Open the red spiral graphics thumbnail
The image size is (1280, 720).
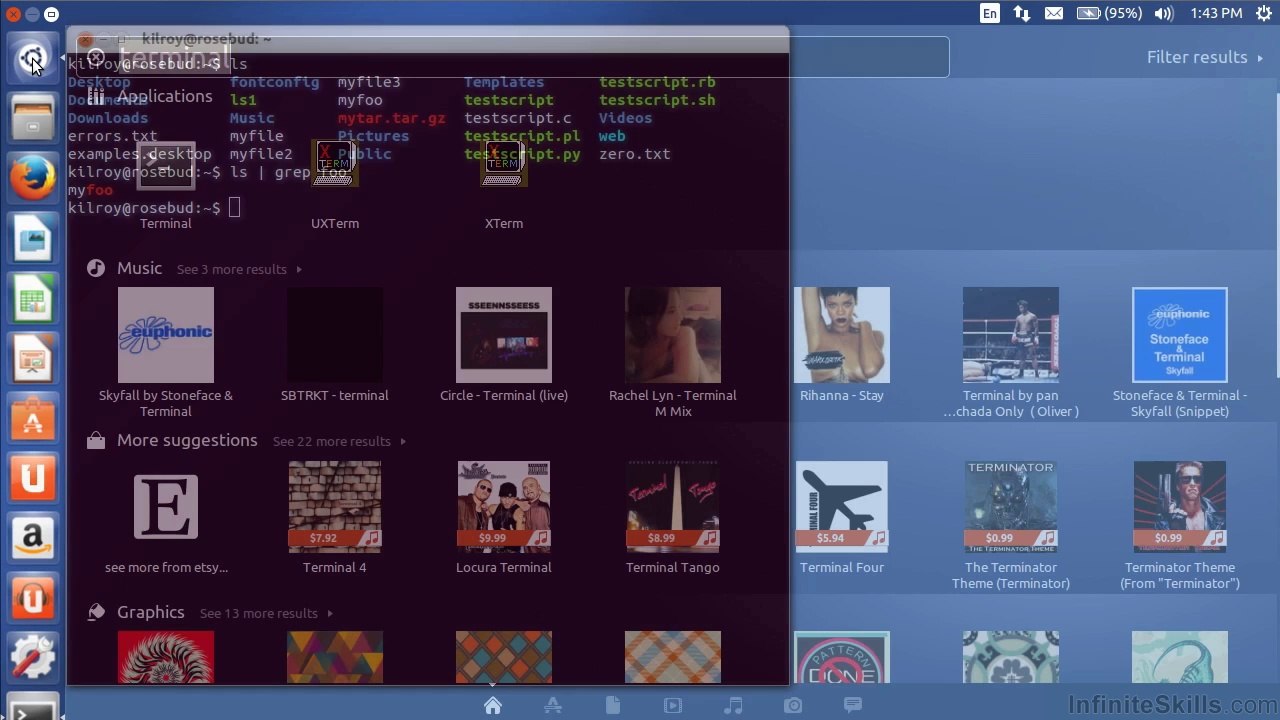click(x=166, y=657)
